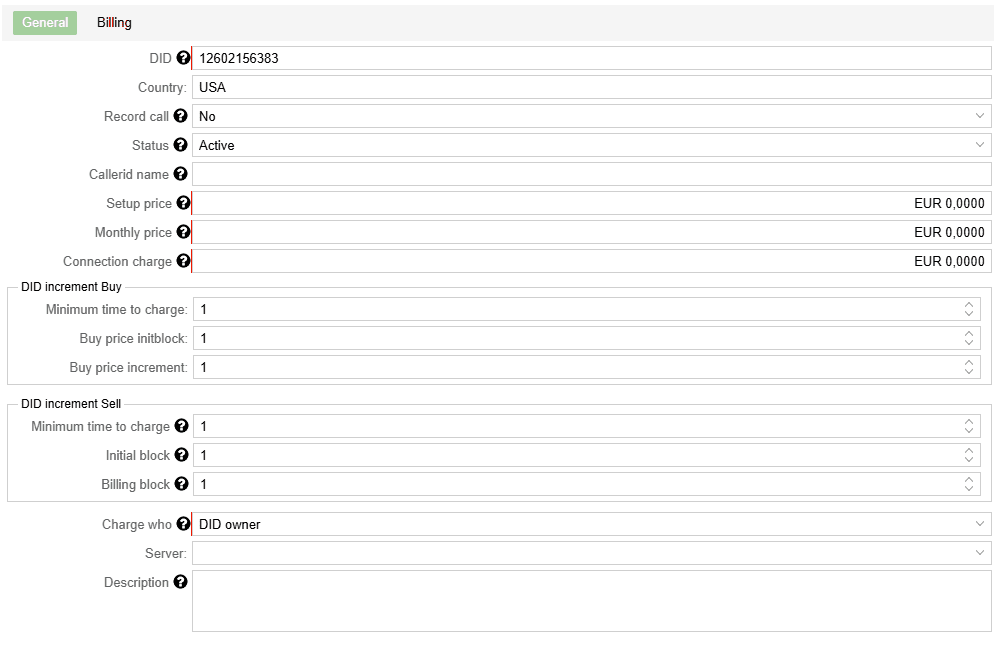The width and height of the screenshot is (994, 659).
Task: Click the Buy price initblock stepper arrows
Action: point(968,338)
